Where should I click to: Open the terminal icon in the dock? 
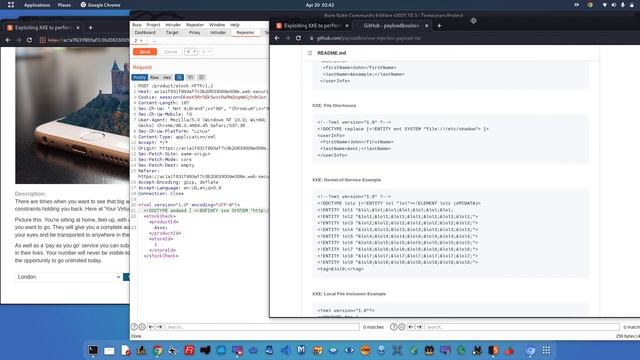click(93, 350)
